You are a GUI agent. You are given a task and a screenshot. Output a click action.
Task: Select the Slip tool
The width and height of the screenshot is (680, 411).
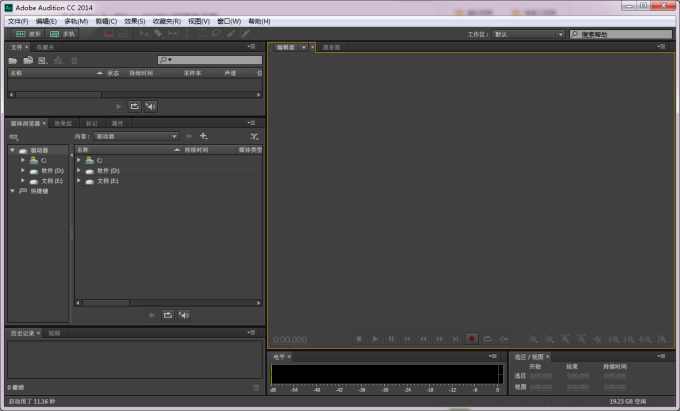click(173, 33)
